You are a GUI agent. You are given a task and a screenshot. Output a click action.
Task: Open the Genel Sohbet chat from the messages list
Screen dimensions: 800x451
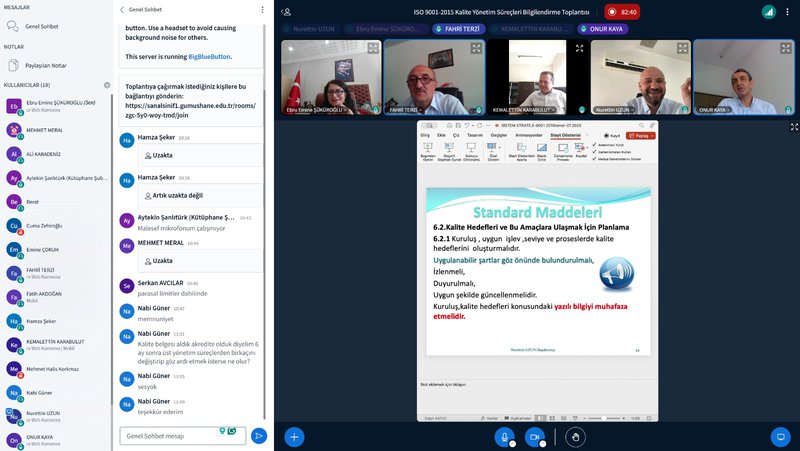pyautogui.click(x=33, y=26)
